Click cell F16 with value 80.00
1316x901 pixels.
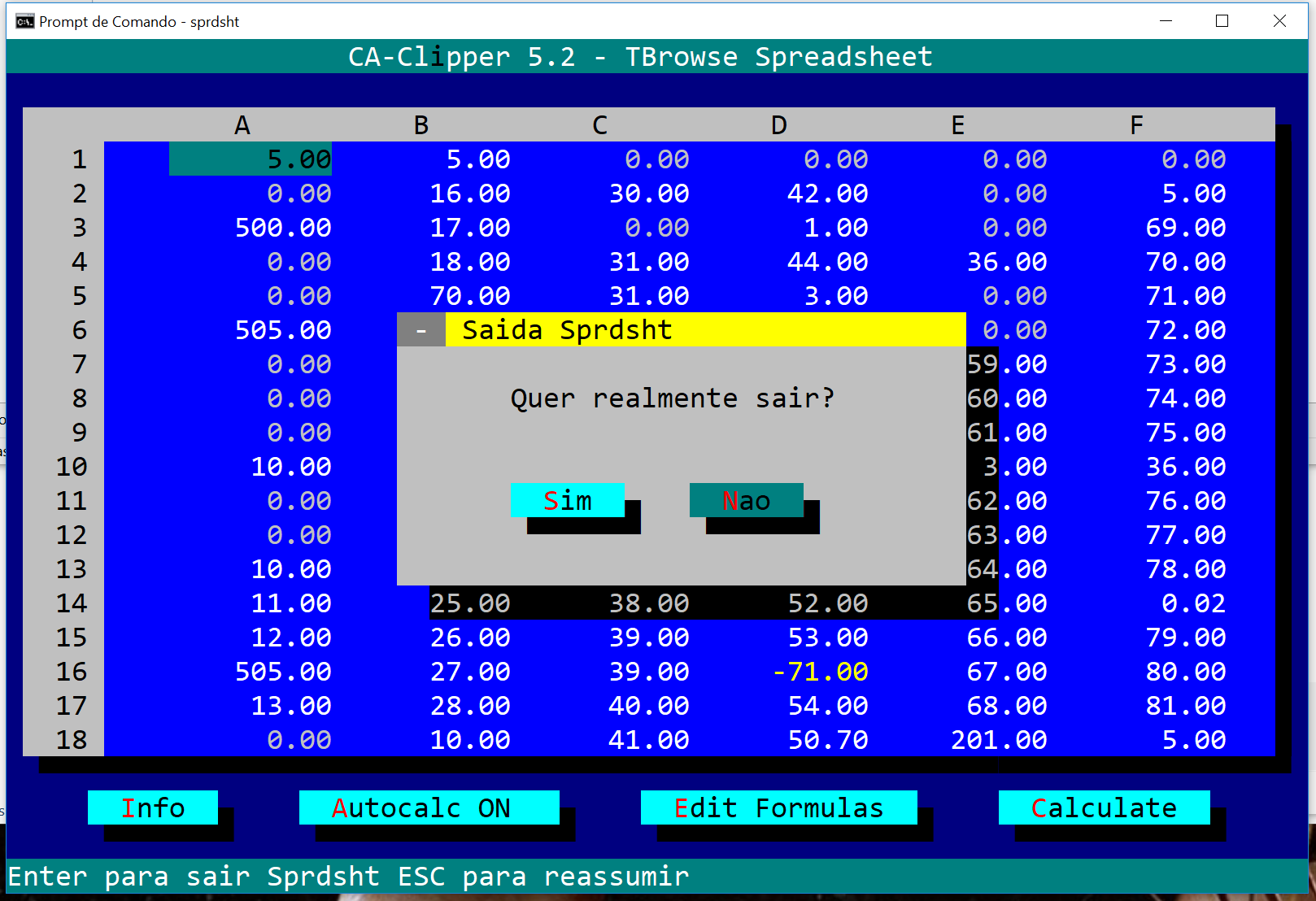[1186, 671]
